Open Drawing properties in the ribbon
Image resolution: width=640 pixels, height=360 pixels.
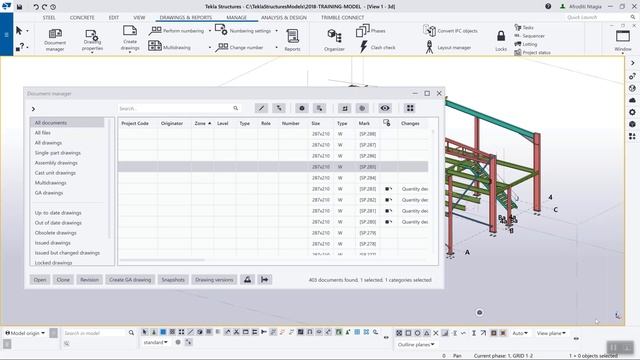pos(92,40)
